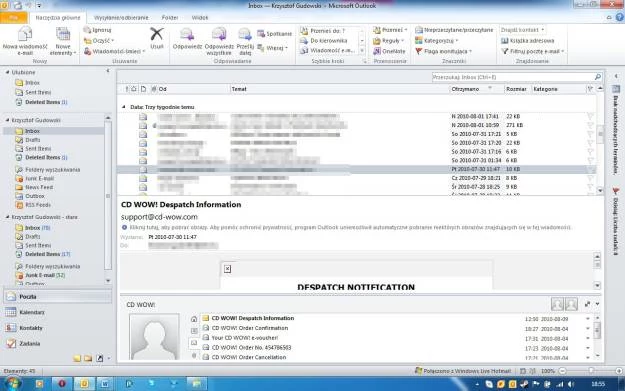Open the Przenieś move dropdown
625x391 pixels.
tap(390, 30)
